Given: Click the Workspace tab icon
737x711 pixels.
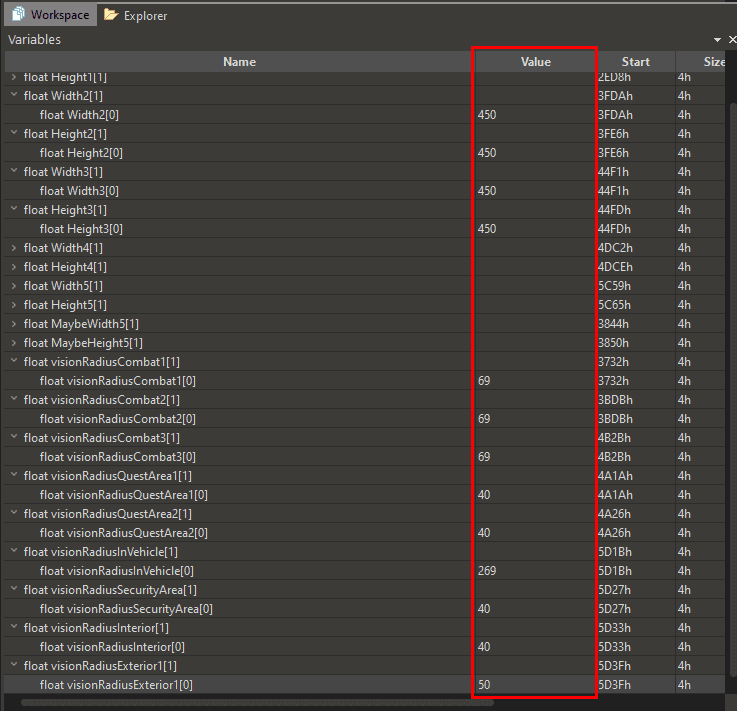Looking at the screenshot, I should 19,14.
